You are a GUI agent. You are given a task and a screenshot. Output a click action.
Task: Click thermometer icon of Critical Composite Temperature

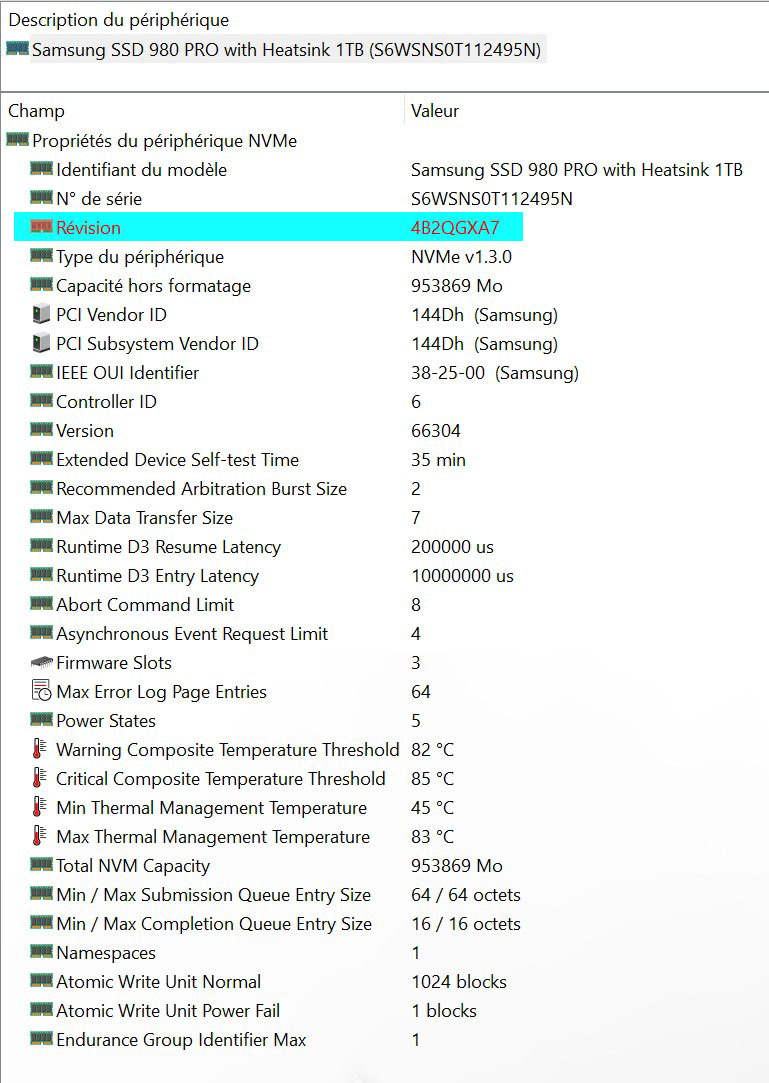pyautogui.click(x=40, y=778)
